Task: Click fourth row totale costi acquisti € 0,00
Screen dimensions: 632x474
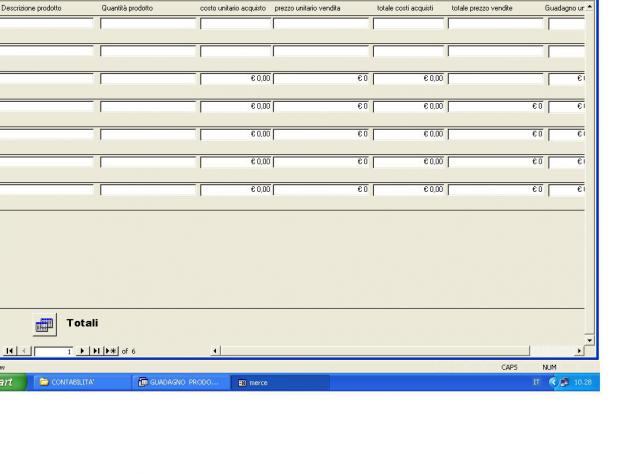Action: (x=408, y=106)
